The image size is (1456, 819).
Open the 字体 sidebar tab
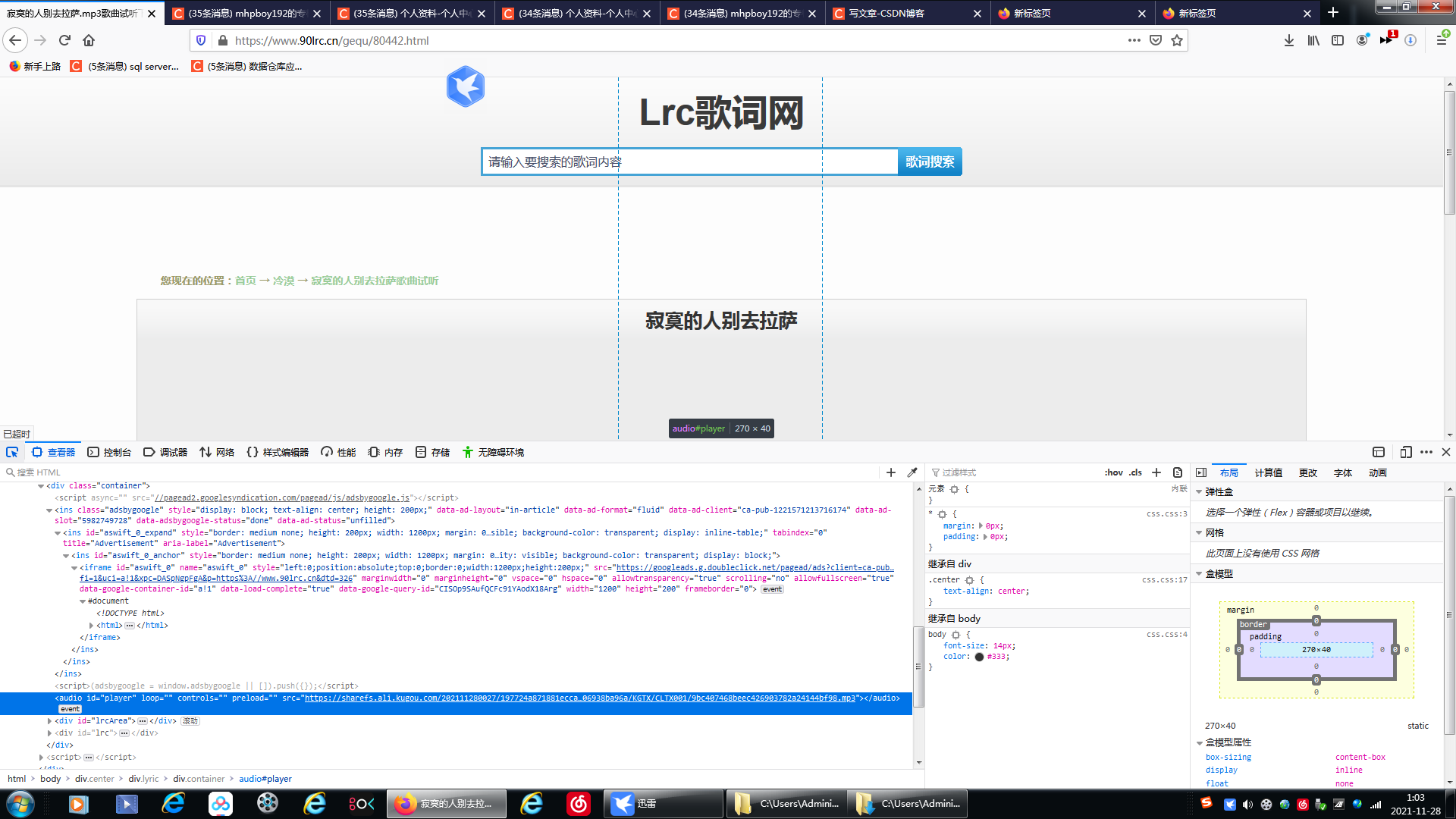pos(1343,472)
